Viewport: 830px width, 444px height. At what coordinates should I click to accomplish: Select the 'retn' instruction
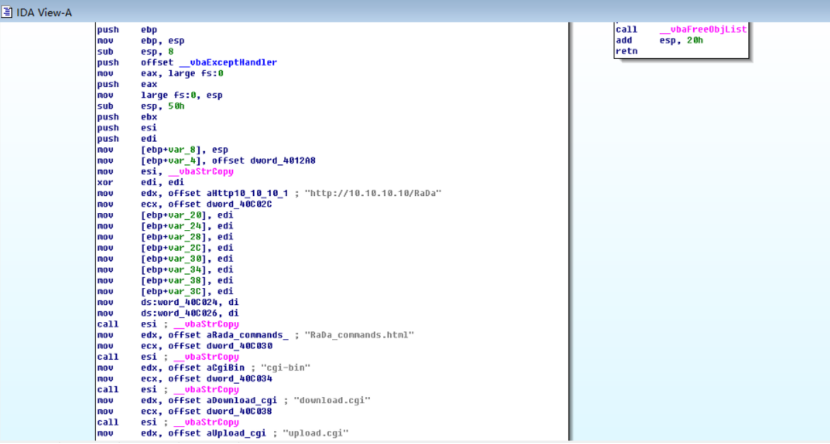[x=627, y=51]
